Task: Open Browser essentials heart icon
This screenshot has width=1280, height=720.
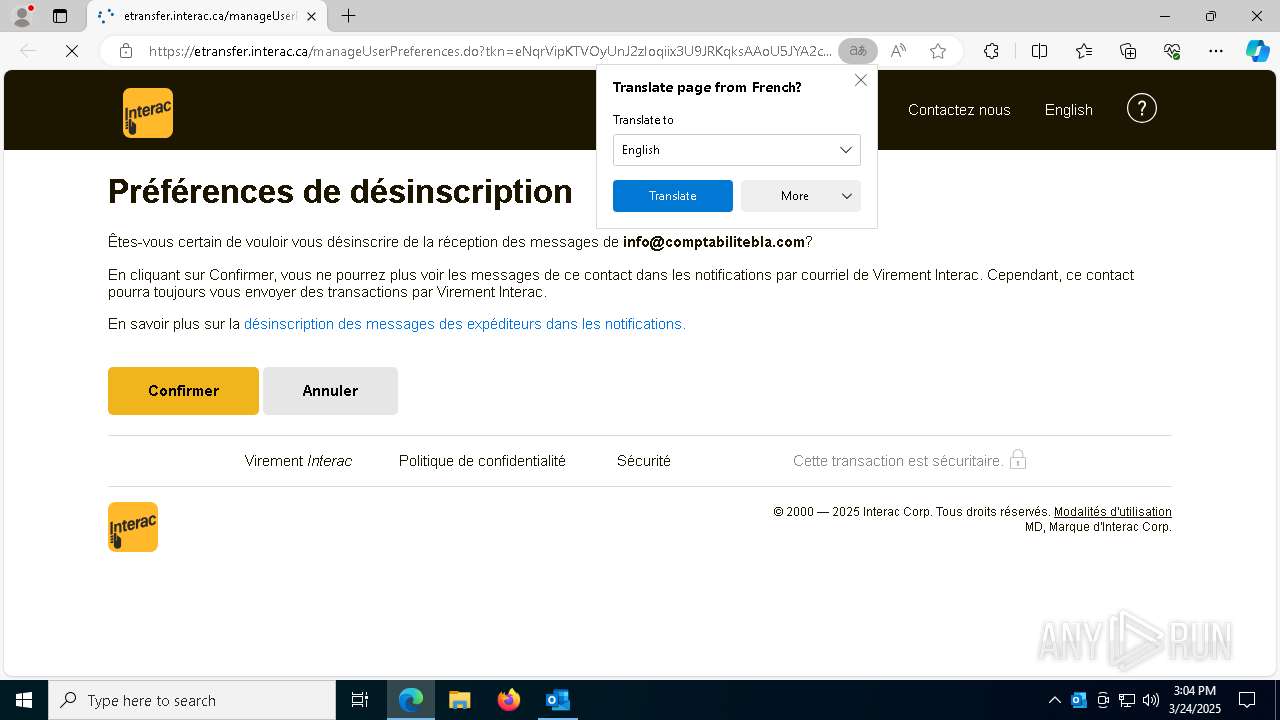Action: 1172,51
